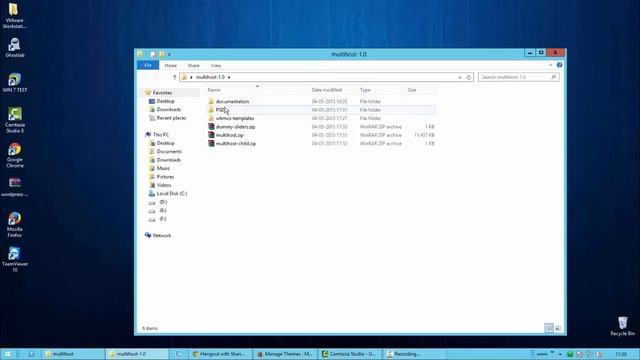The height and width of the screenshot is (360, 640).
Task: Select Documents under This PC
Action: pyautogui.click(x=169, y=151)
